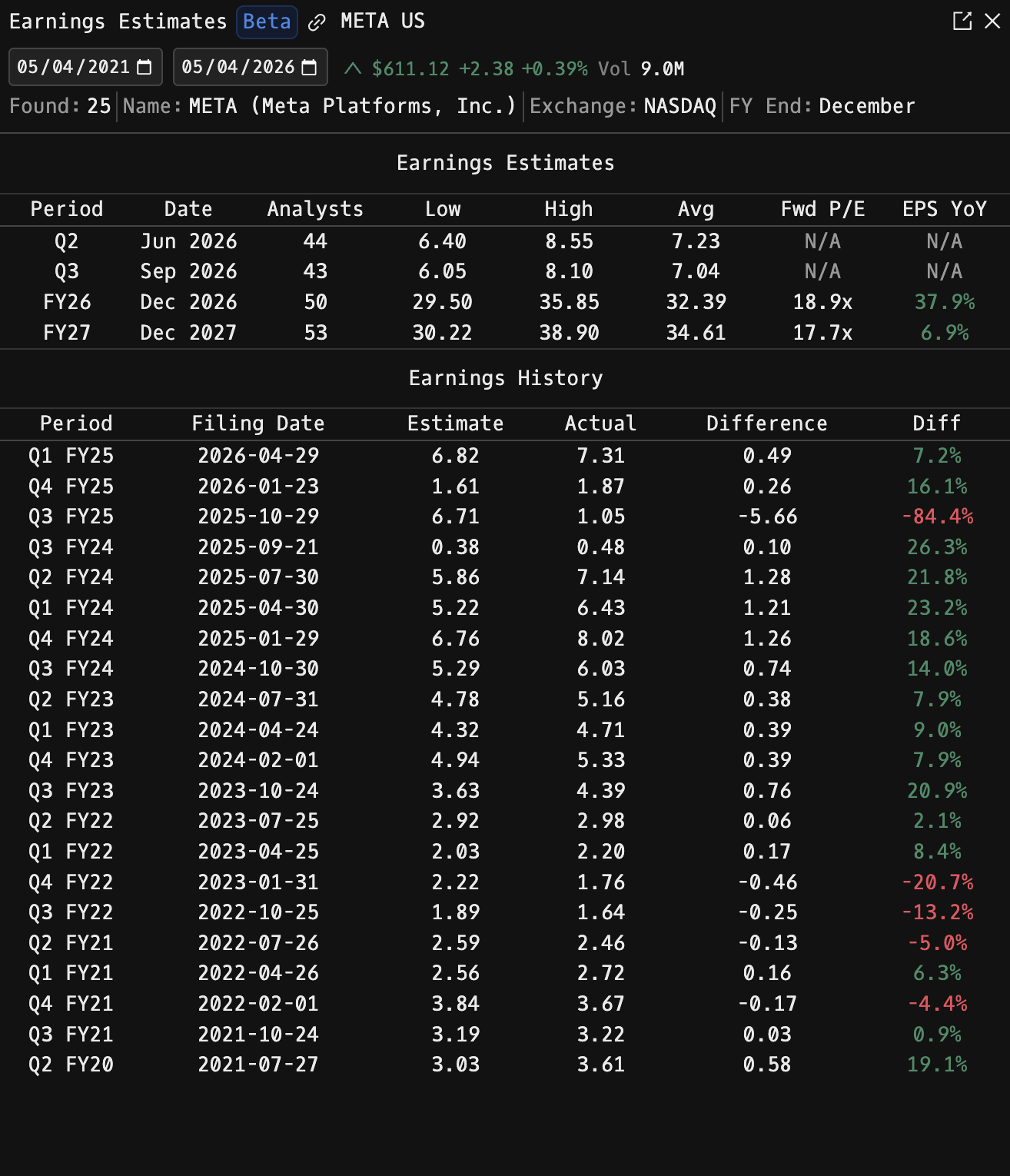Select the FY27 period cell
This screenshot has height=1176, width=1010.
click(67, 333)
